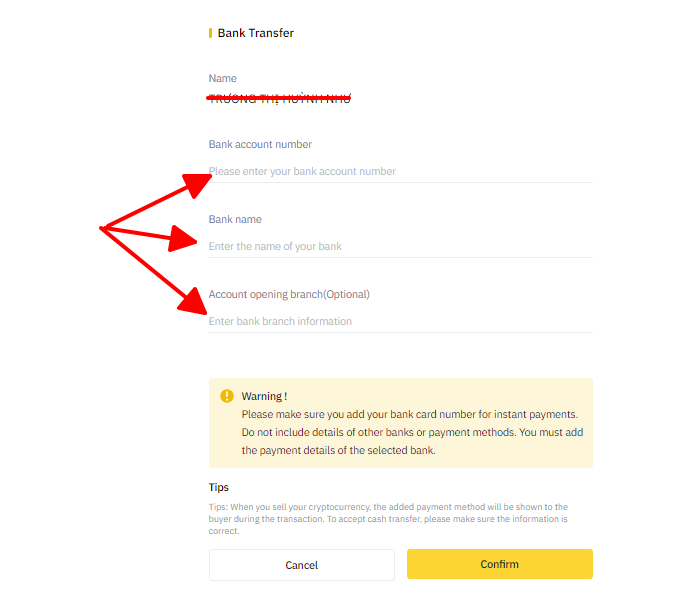The height and width of the screenshot is (599, 696).
Task: Click the Tips heading
Action: tap(218, 487)
